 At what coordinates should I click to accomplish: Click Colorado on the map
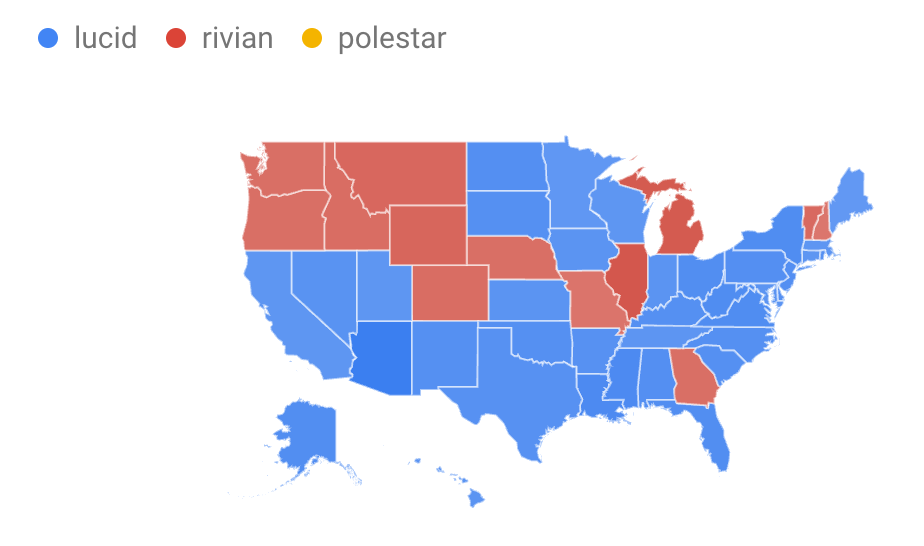pyautogui.click(x=450, y=293)
